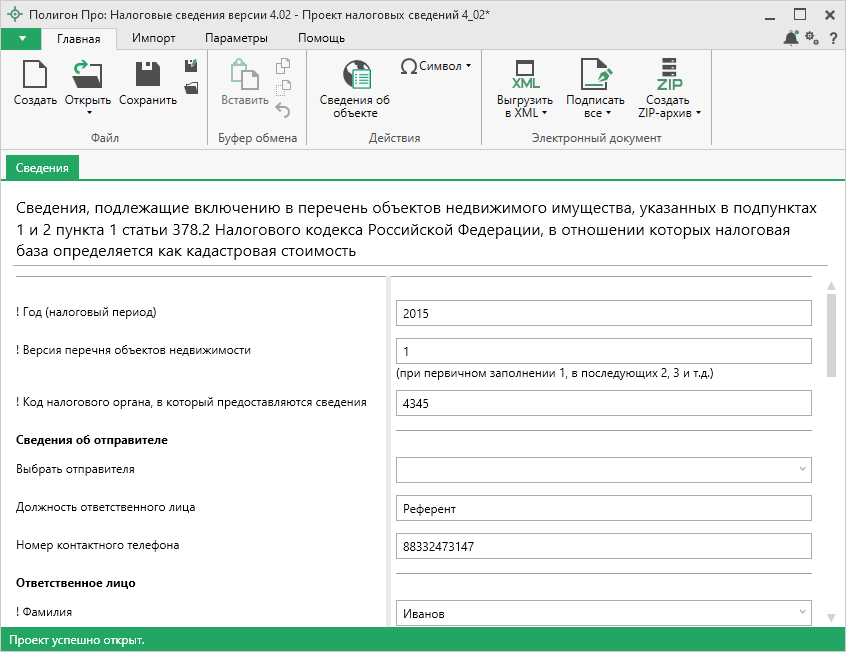Open the Символ dropdown
The image size is (846, 652).
point(435,66)
